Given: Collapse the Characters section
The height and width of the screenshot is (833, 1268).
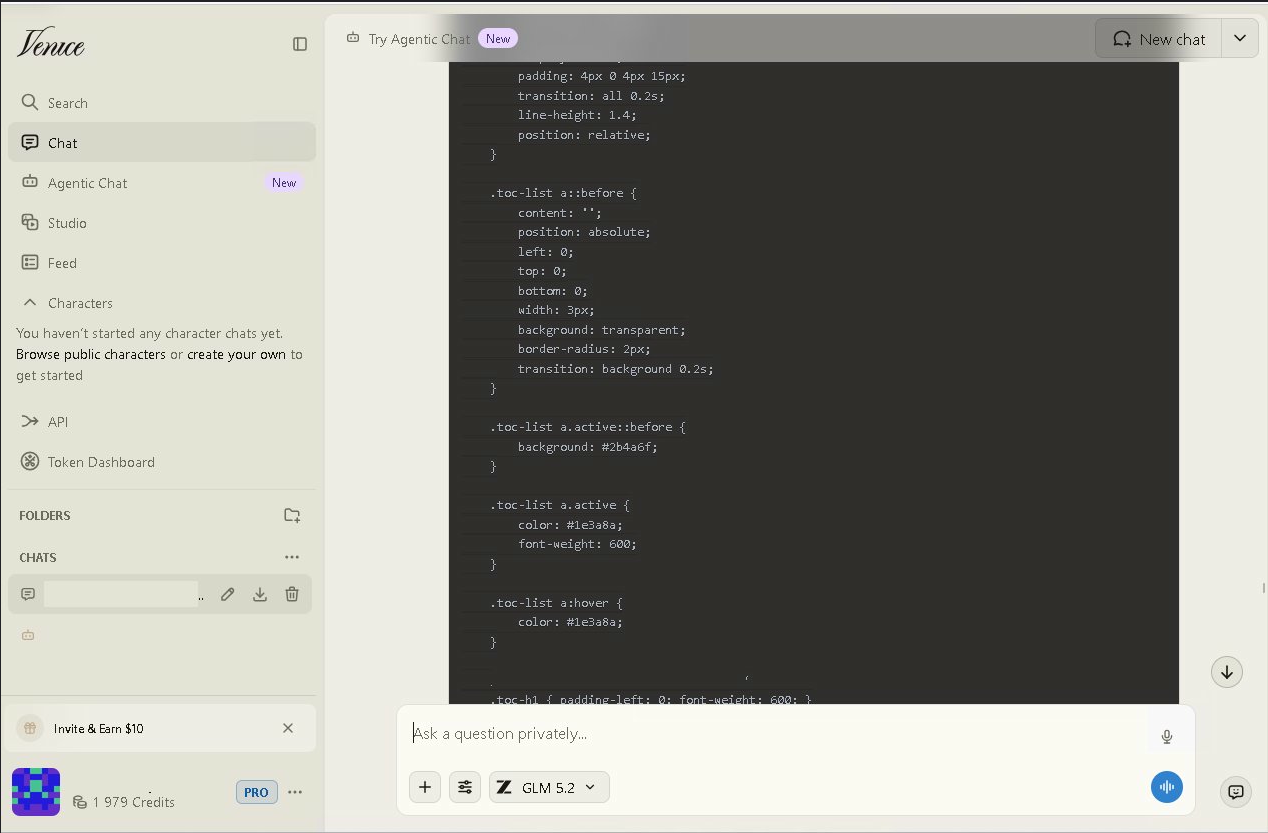Looking at the screenshot, I should coord(30,303).
